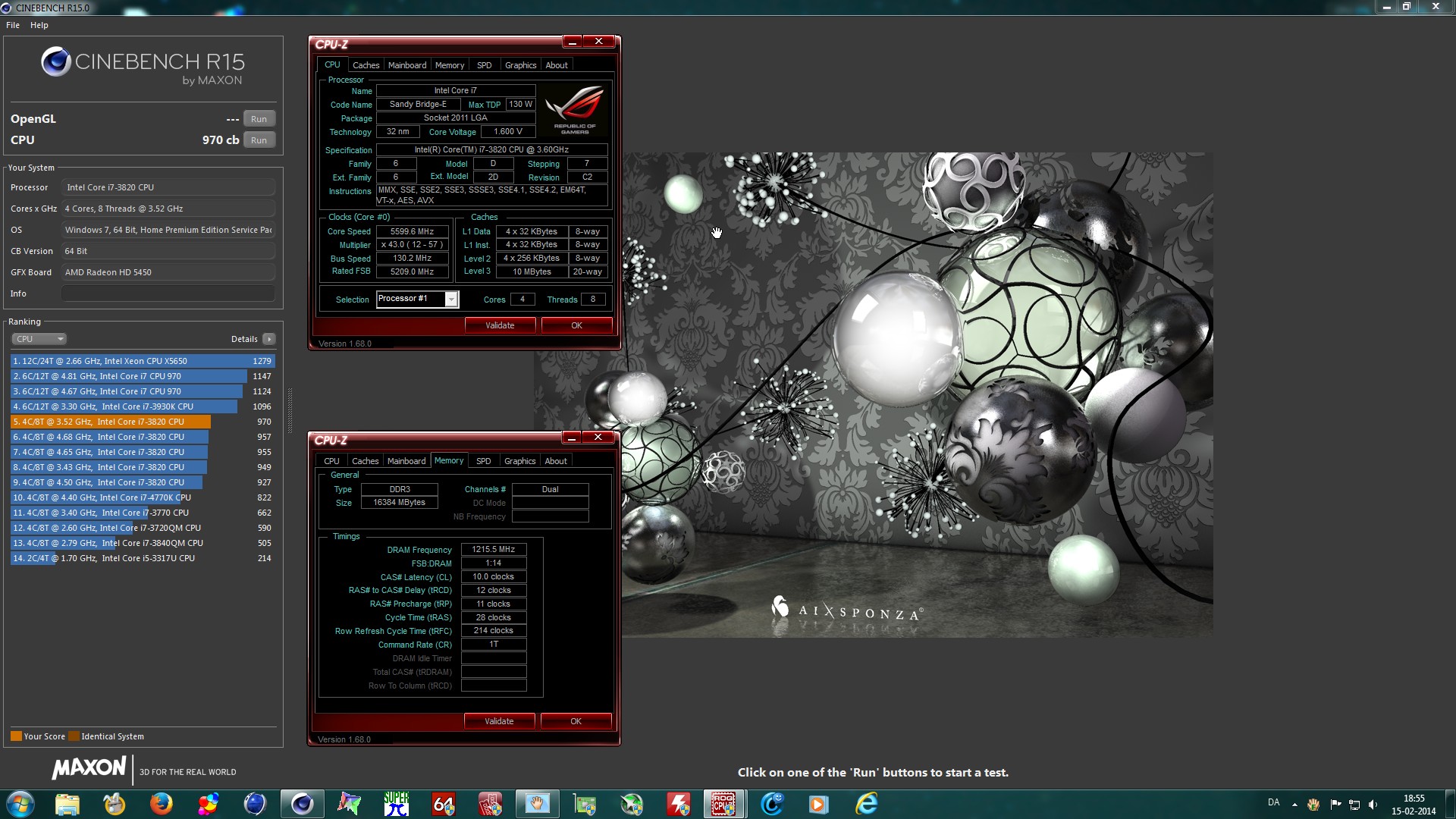Click the DA language indicator
The image size is (1456, 819).
pyautogui.click(x=1273, y=802)
